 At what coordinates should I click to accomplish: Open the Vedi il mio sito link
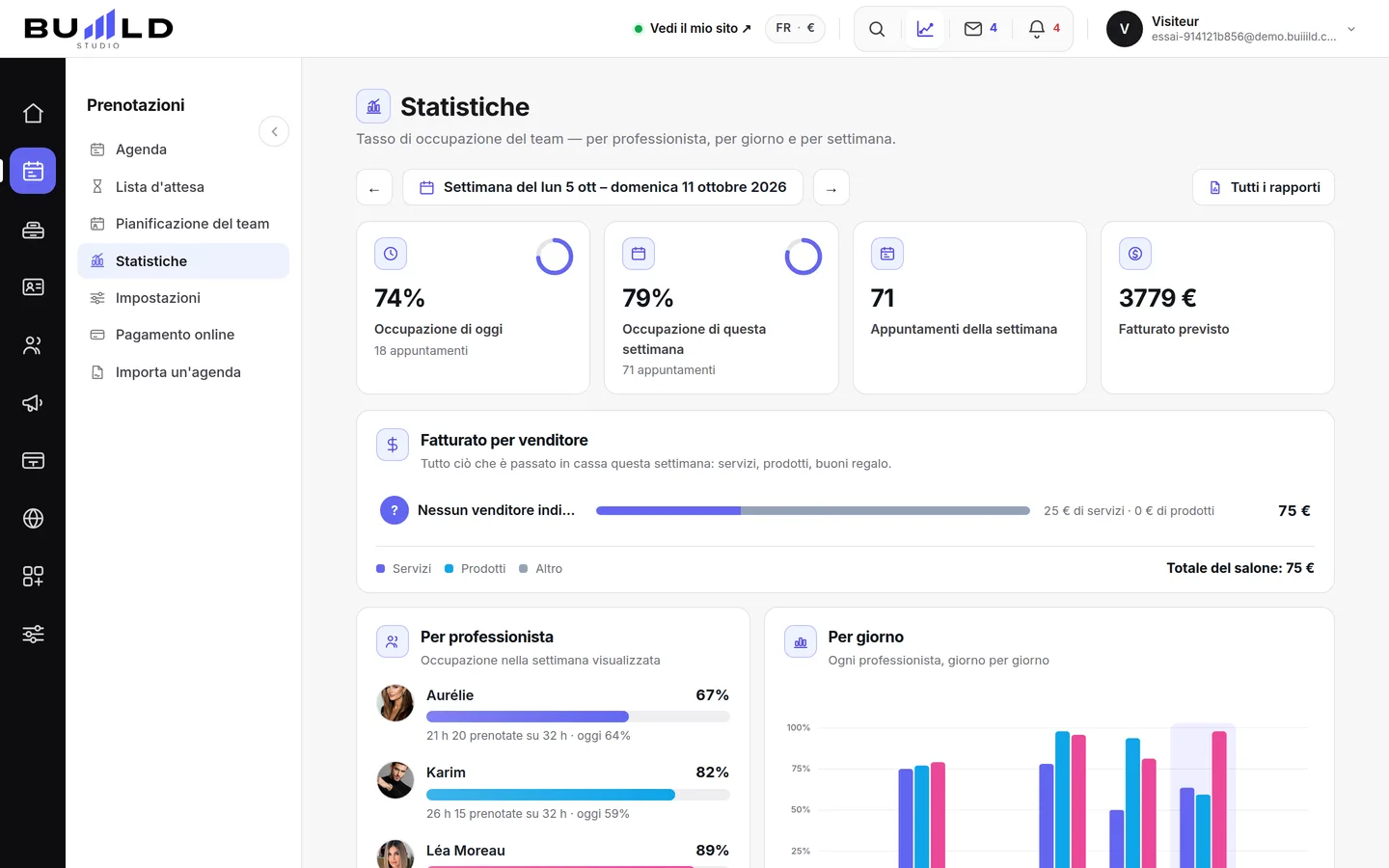pos(693,29)
